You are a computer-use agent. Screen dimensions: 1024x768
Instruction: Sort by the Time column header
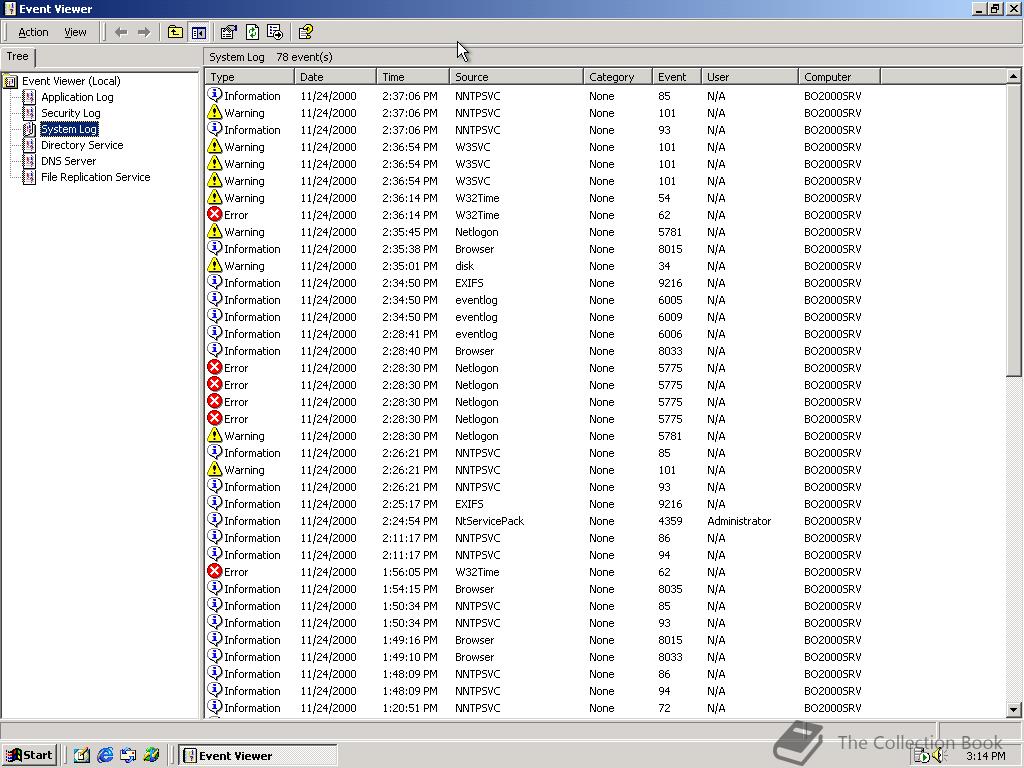(x=413, y=76)
